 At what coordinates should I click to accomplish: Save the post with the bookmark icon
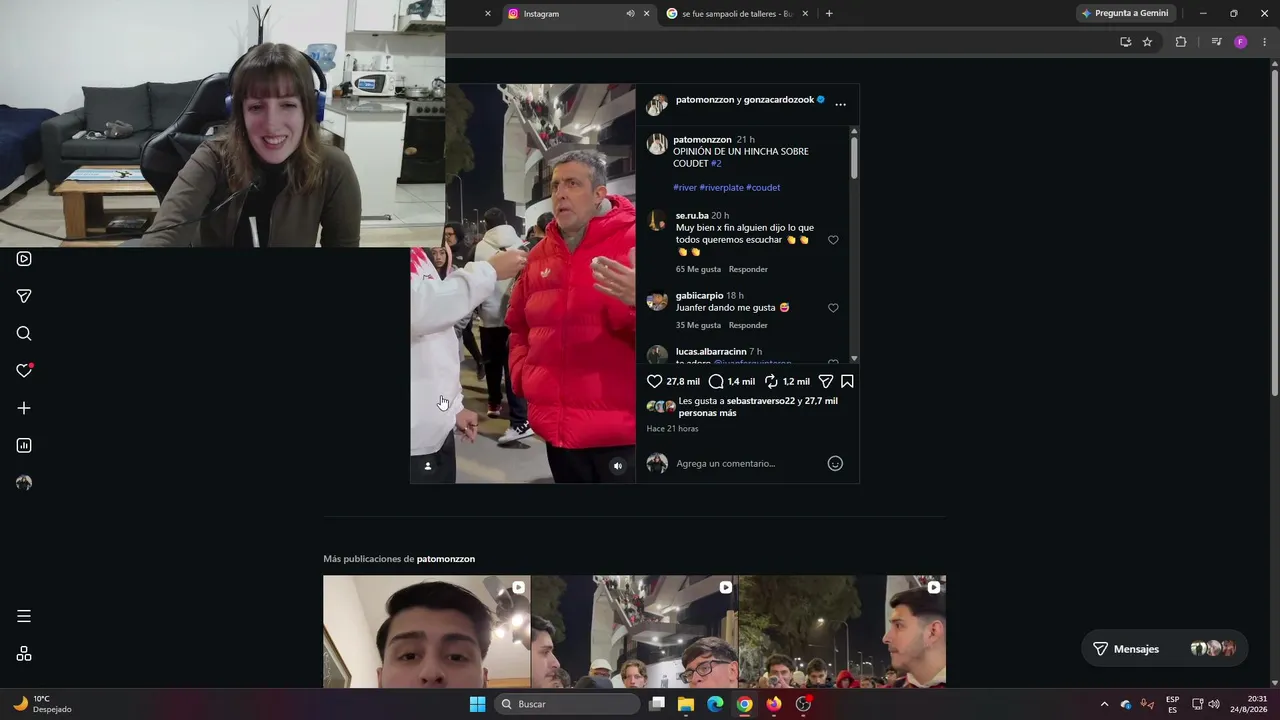point(847,381)
